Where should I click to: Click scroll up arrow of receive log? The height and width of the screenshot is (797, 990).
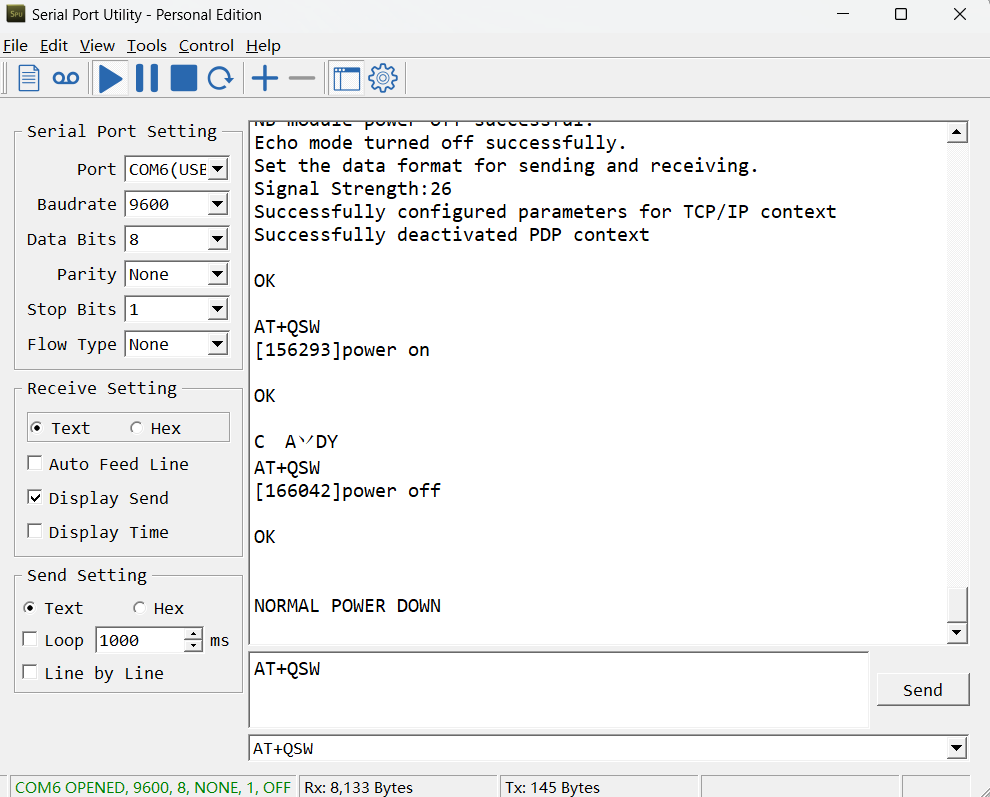(x=957, y=132)
